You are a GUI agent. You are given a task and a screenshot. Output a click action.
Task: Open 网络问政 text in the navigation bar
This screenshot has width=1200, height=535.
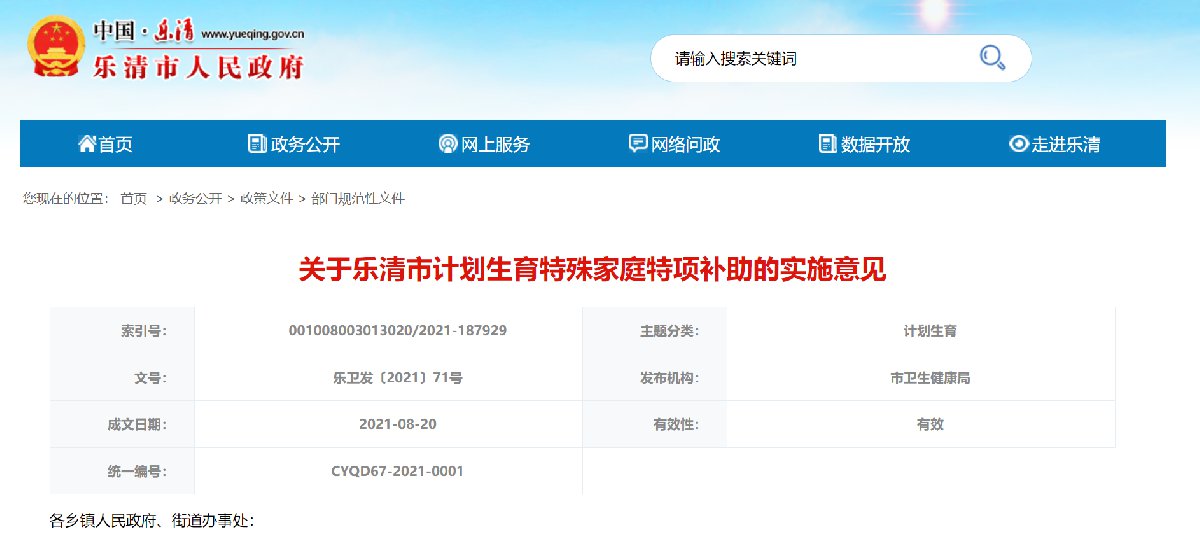point(686,145)
